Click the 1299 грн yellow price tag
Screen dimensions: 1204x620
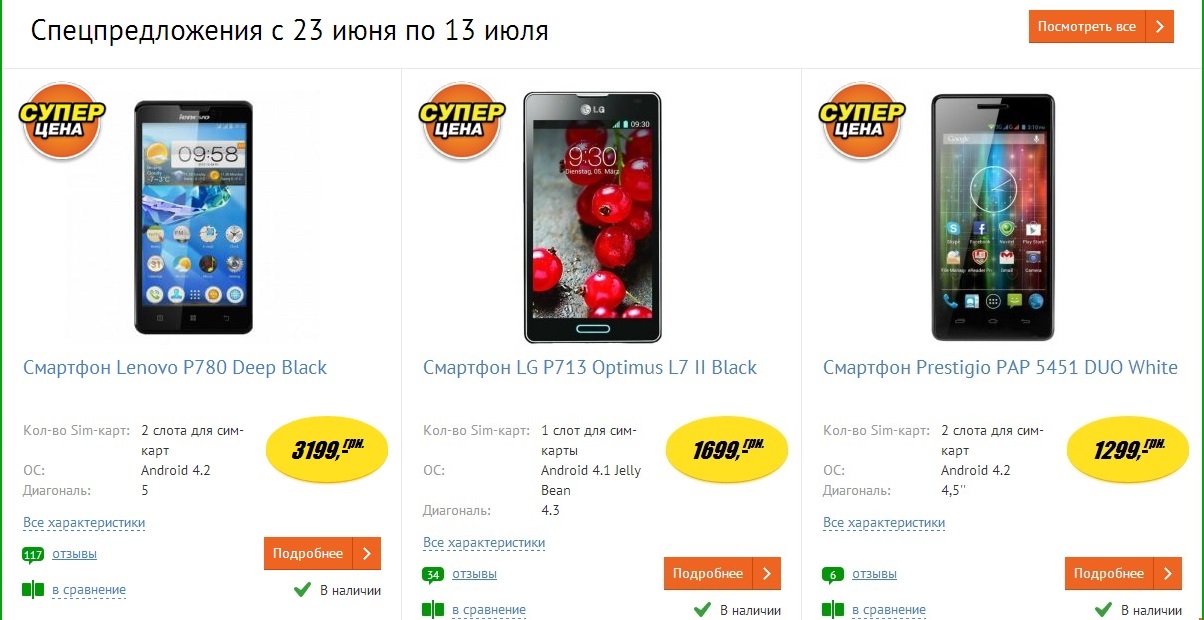point(1128,450)
